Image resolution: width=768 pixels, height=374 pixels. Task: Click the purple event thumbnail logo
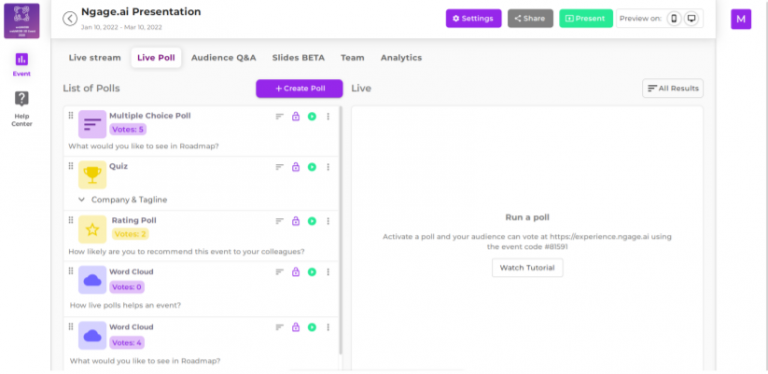(x=22, y=21)
